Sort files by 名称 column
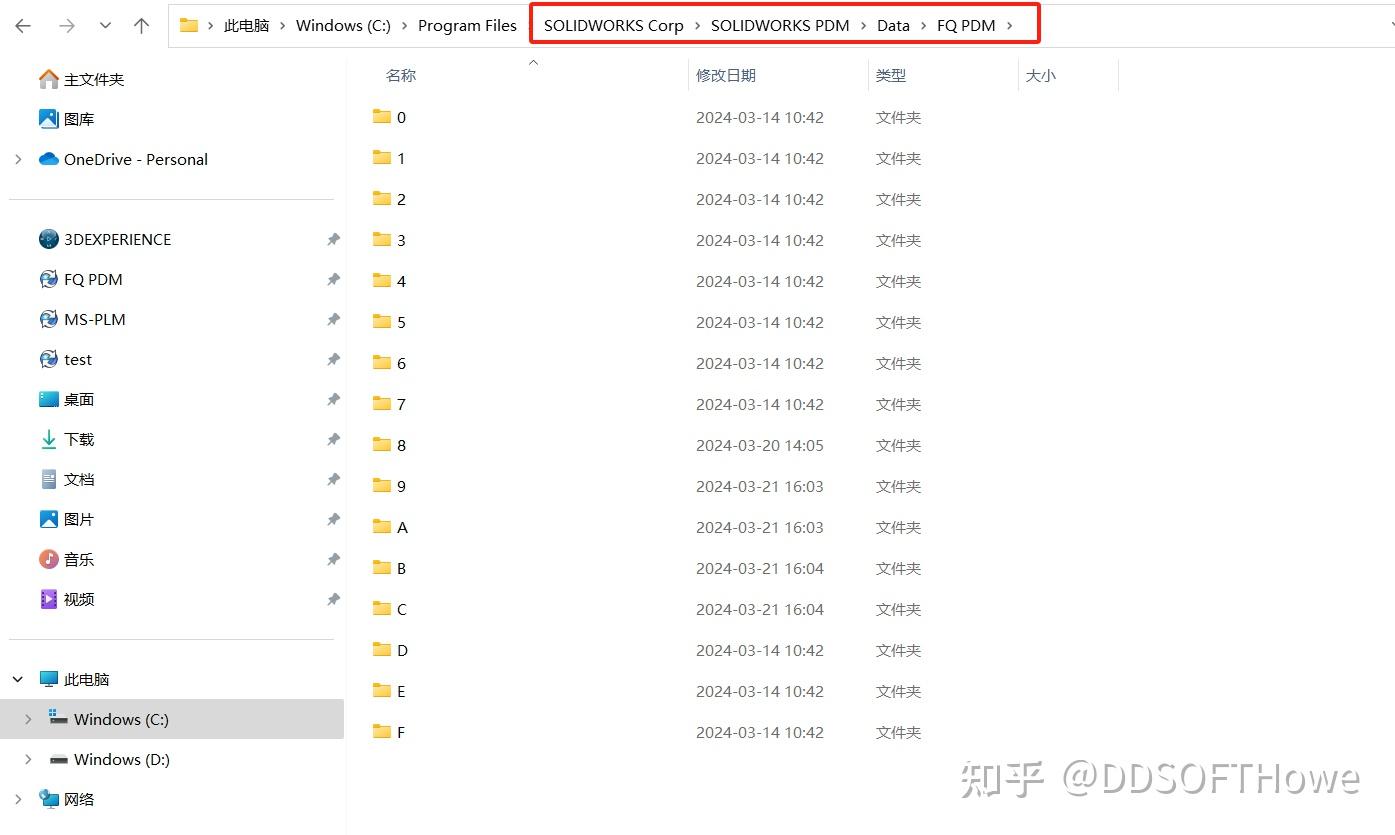This screenshot has width=1395, height=835. (x=401, y=75)
